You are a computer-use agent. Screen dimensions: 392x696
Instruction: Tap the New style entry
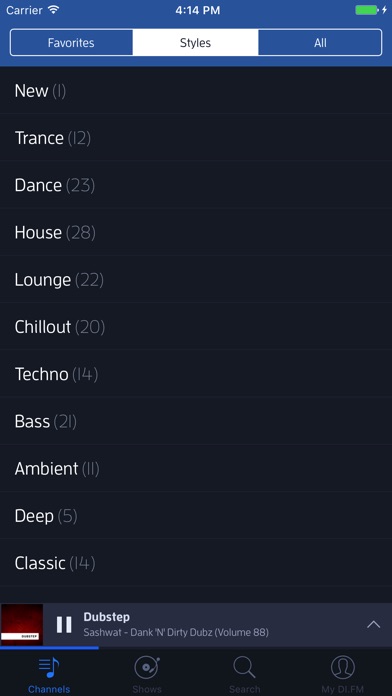(196, 91)
